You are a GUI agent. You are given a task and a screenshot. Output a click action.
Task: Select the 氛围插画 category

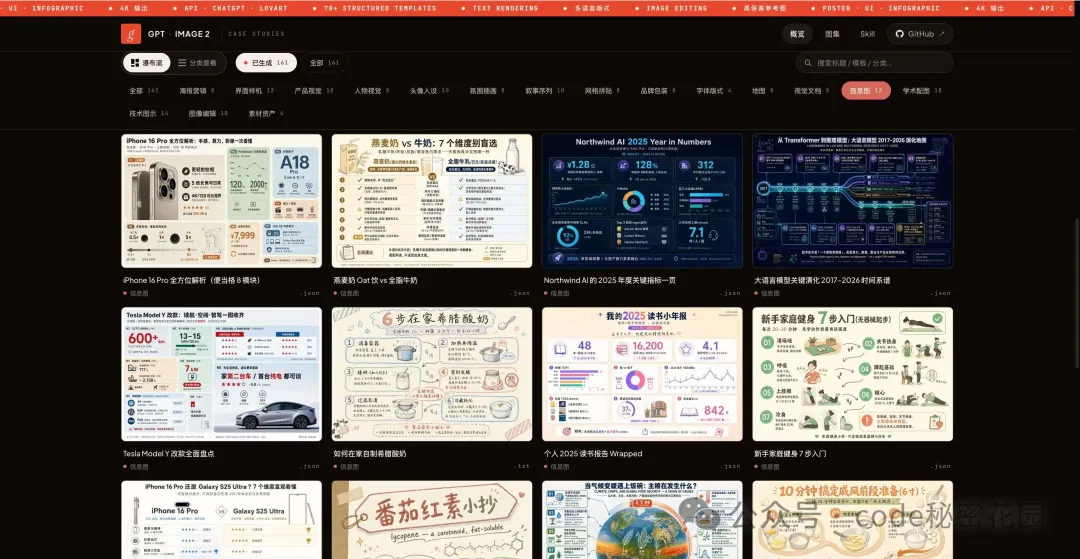pos(487,90)
